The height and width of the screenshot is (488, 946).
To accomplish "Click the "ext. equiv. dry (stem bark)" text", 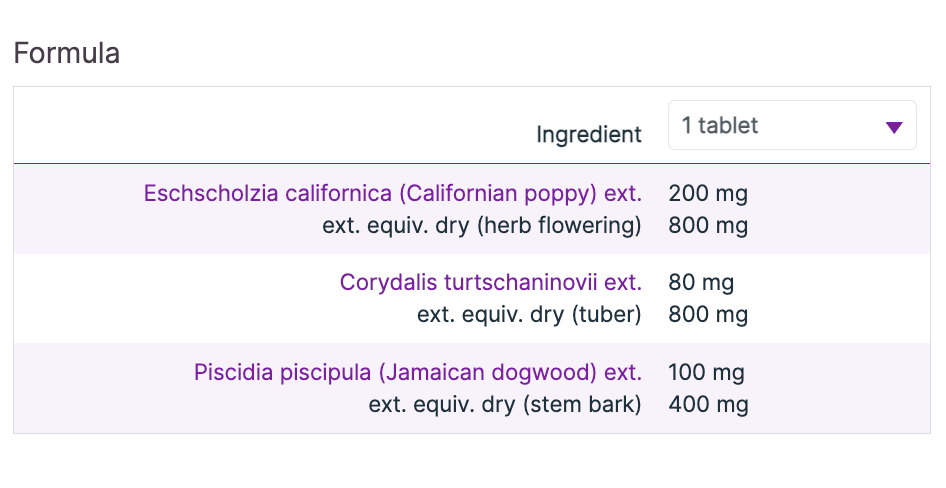I will click(505, 405).
